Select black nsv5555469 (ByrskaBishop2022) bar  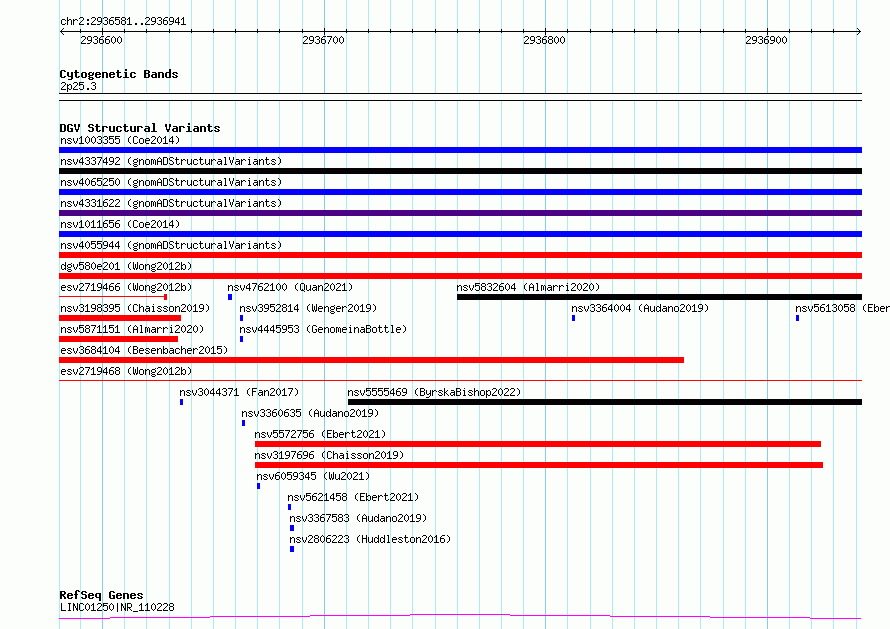click(x=605, y=402)
